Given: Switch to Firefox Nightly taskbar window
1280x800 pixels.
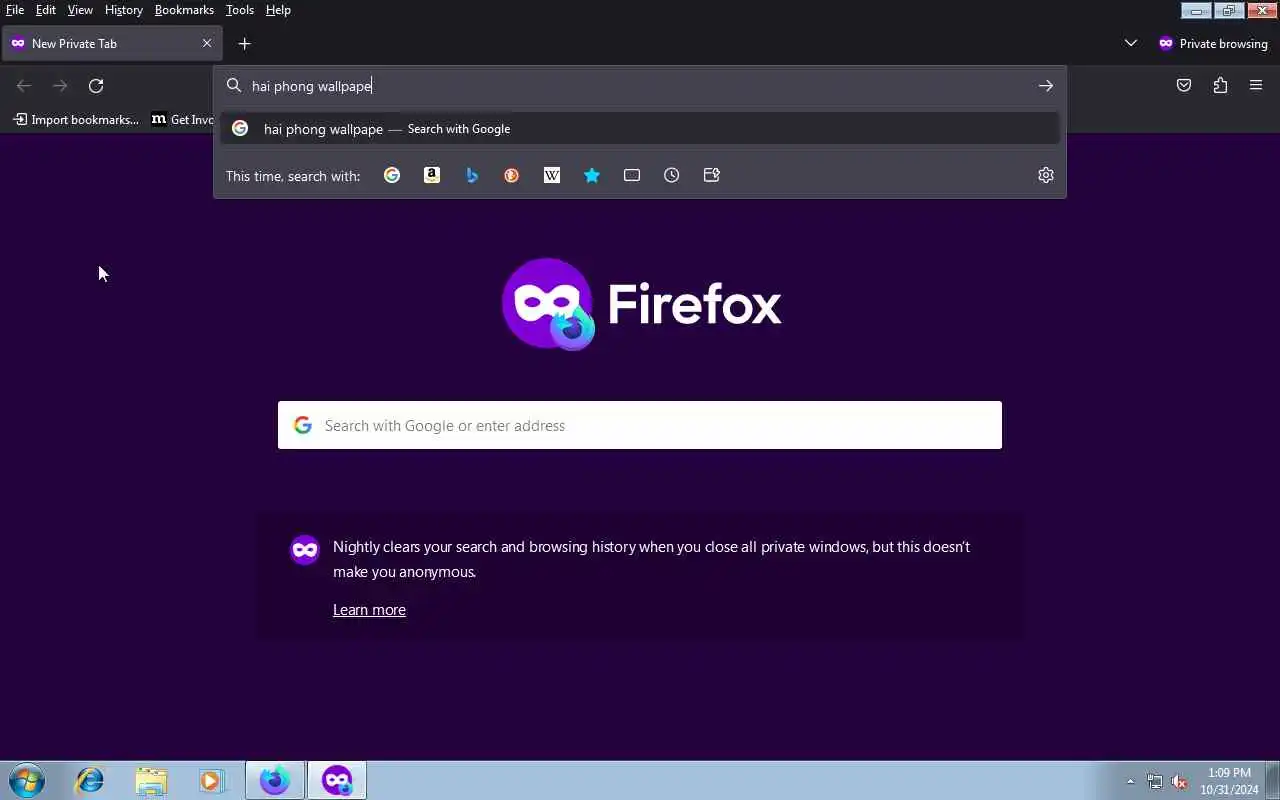Looking at the screenshot, I should [275, 780].
